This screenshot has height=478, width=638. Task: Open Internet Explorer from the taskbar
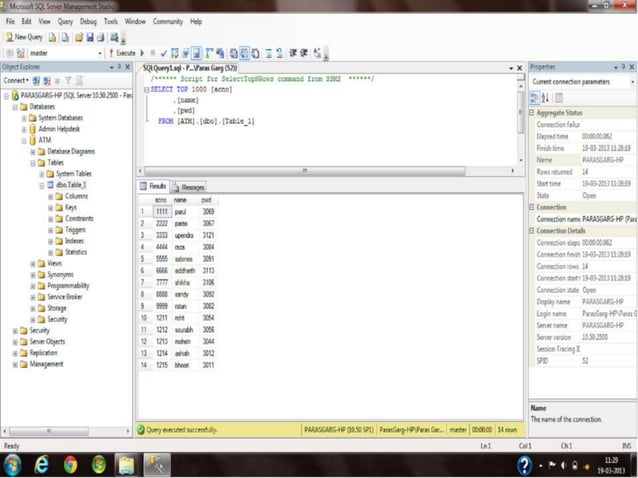(x=43, y=464)
